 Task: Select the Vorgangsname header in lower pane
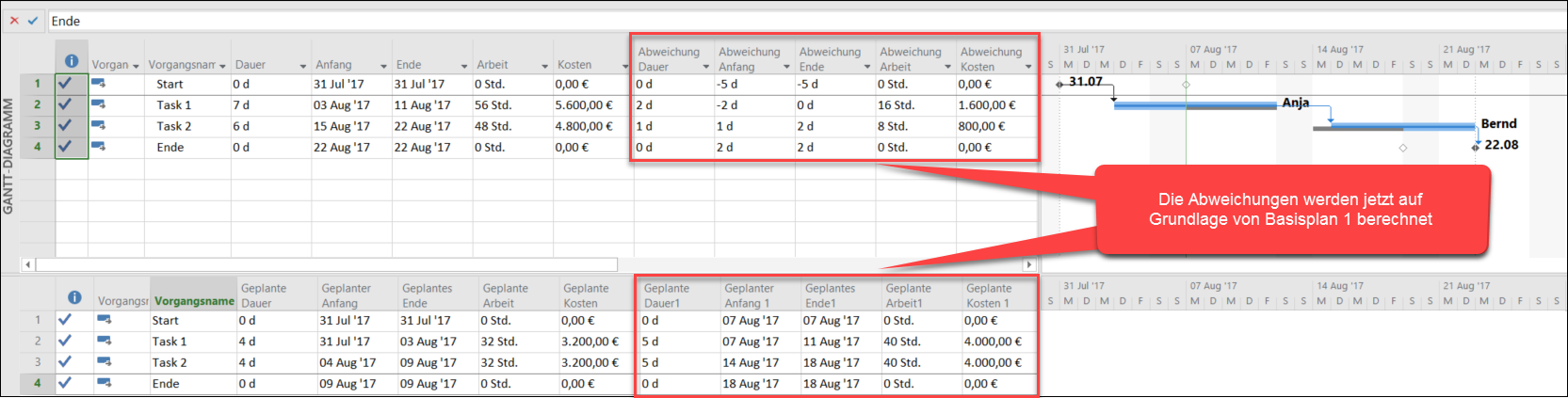click(194, 301)
